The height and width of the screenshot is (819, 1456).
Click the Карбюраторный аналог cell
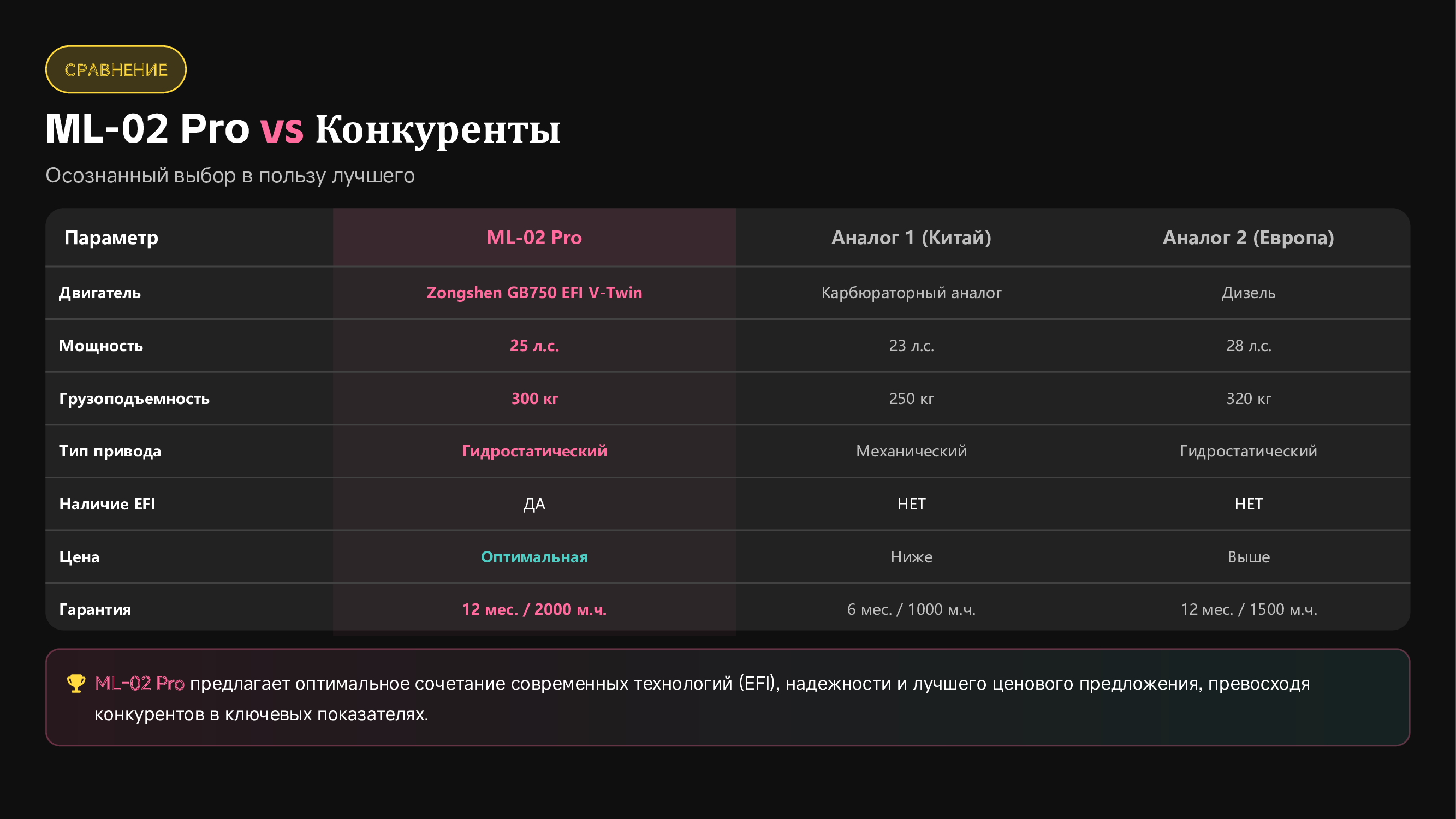point(911,293)
